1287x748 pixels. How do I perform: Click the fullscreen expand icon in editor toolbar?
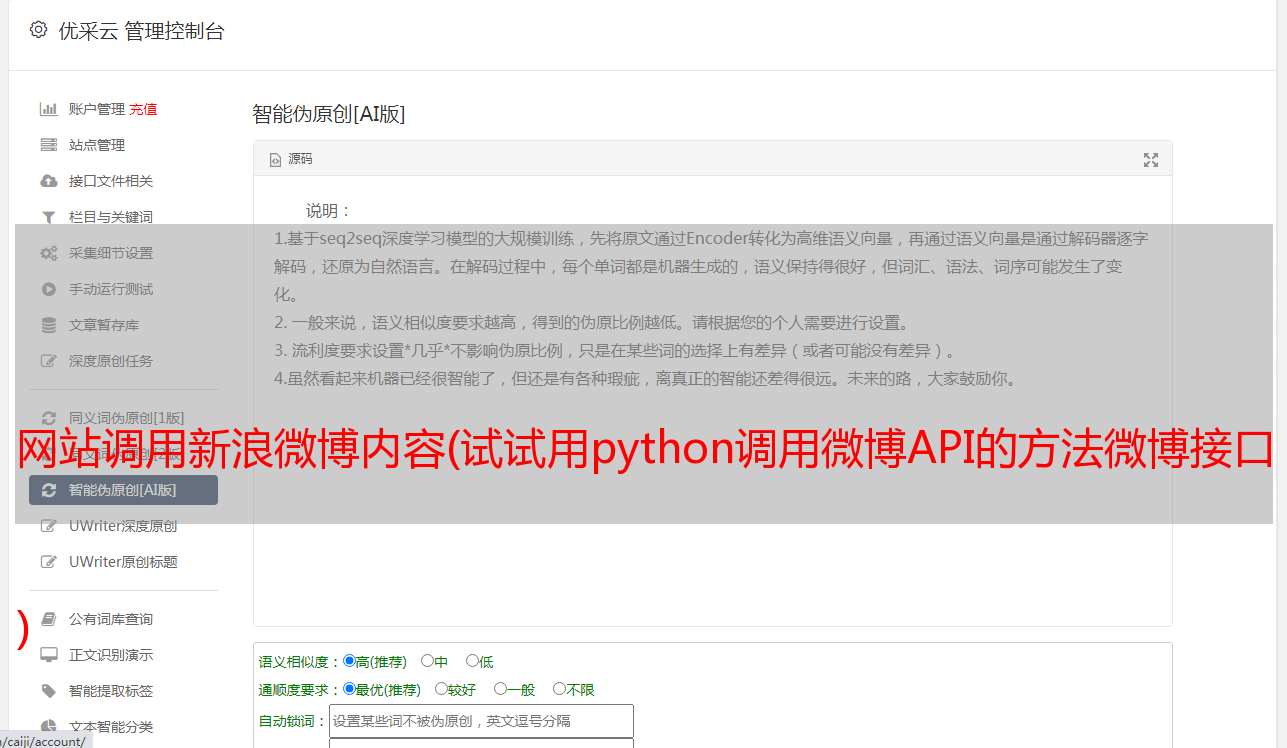[1151, 160]
